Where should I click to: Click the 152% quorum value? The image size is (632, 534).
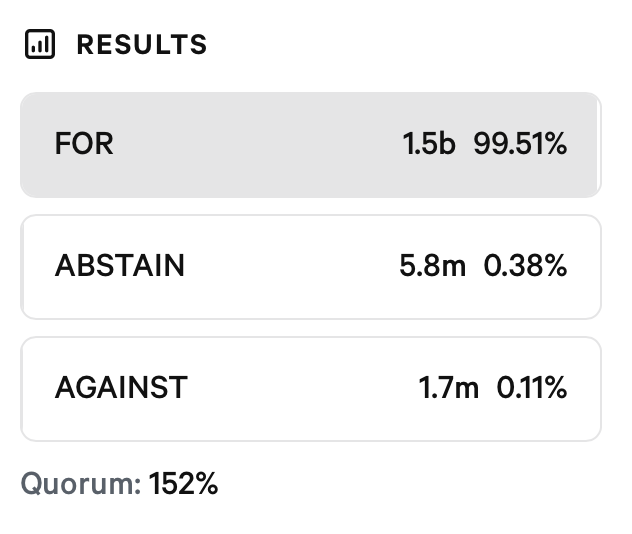tap(183, 484)
